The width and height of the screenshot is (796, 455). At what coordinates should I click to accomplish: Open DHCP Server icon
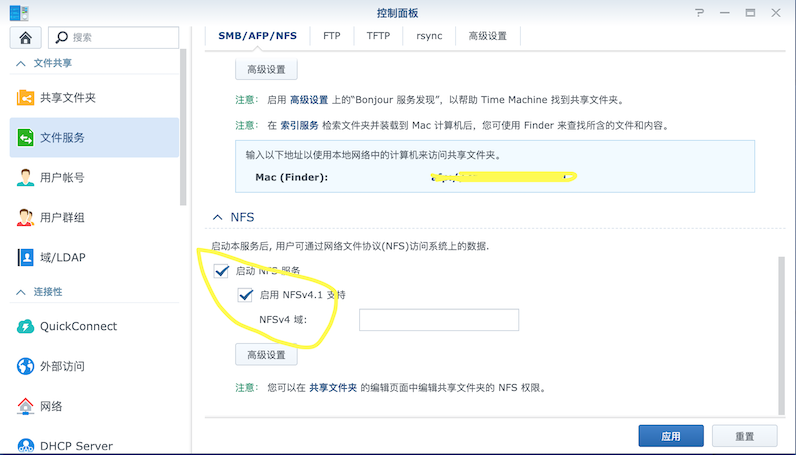[x=25, y=445]
